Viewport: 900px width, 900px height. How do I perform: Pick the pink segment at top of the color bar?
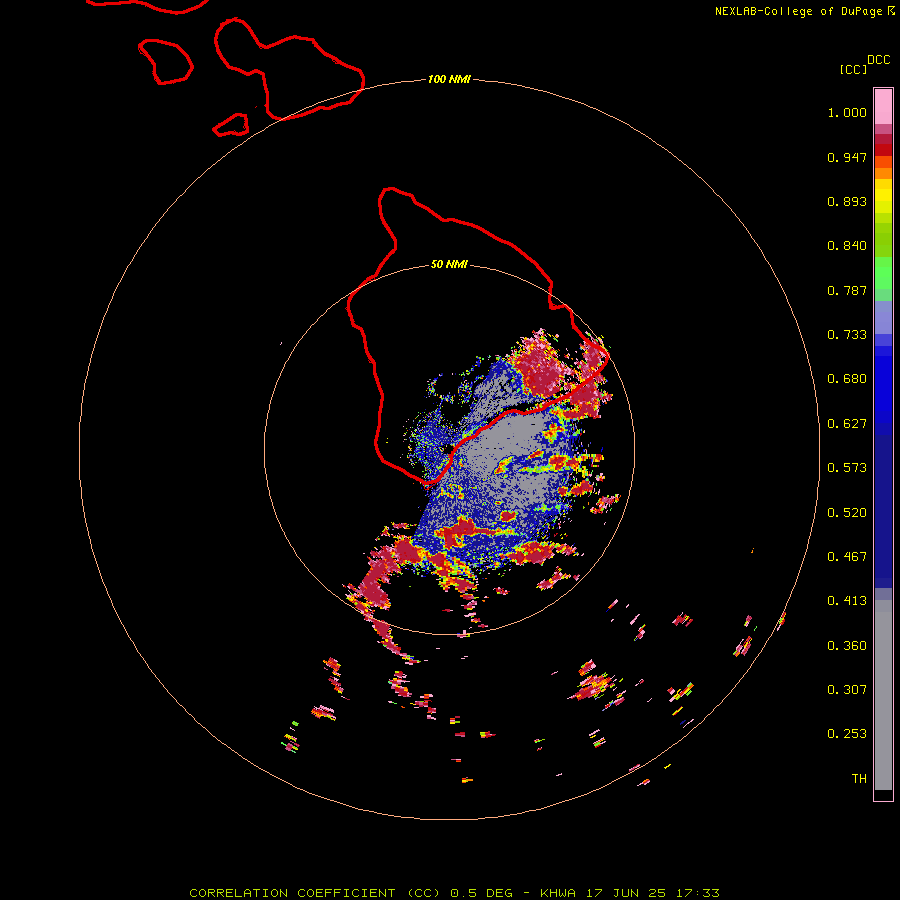pyautogui.click(x=883, y=107)
